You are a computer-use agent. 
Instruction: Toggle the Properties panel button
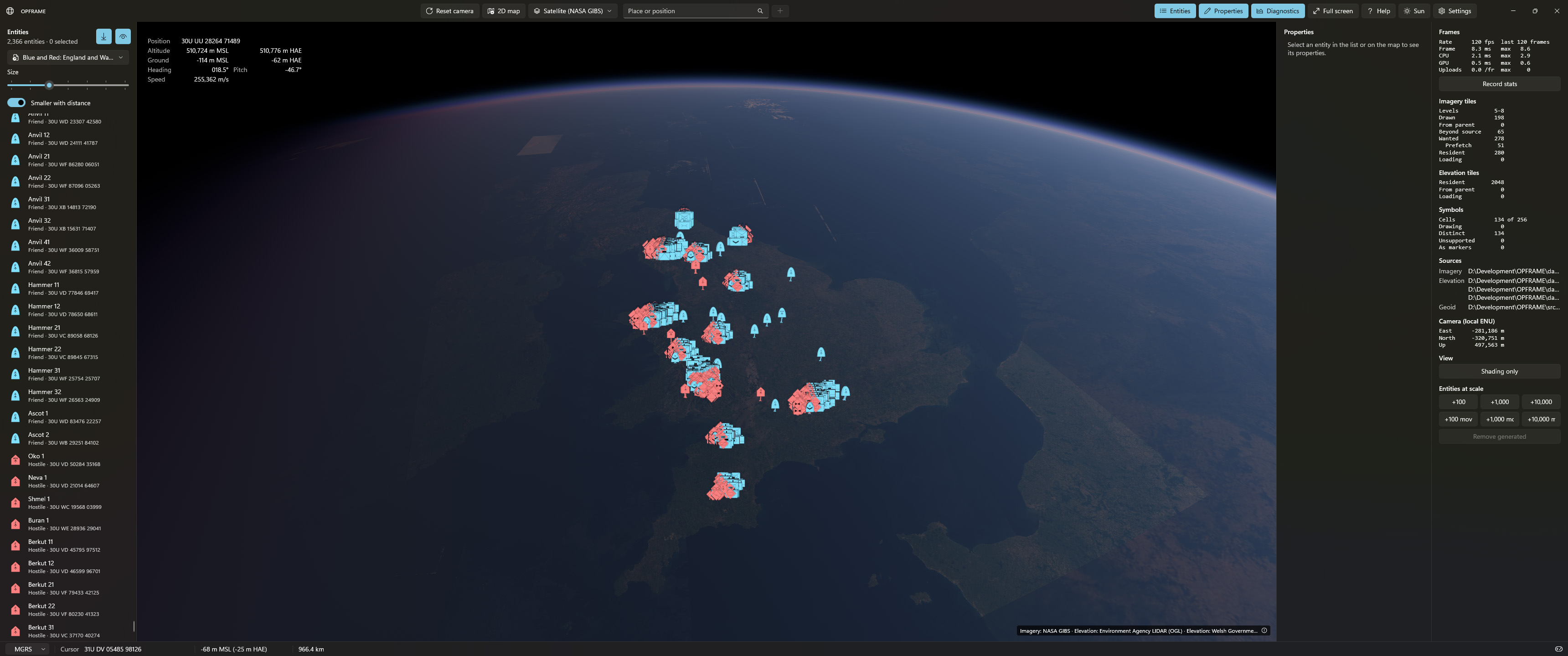pos(1223,11)
